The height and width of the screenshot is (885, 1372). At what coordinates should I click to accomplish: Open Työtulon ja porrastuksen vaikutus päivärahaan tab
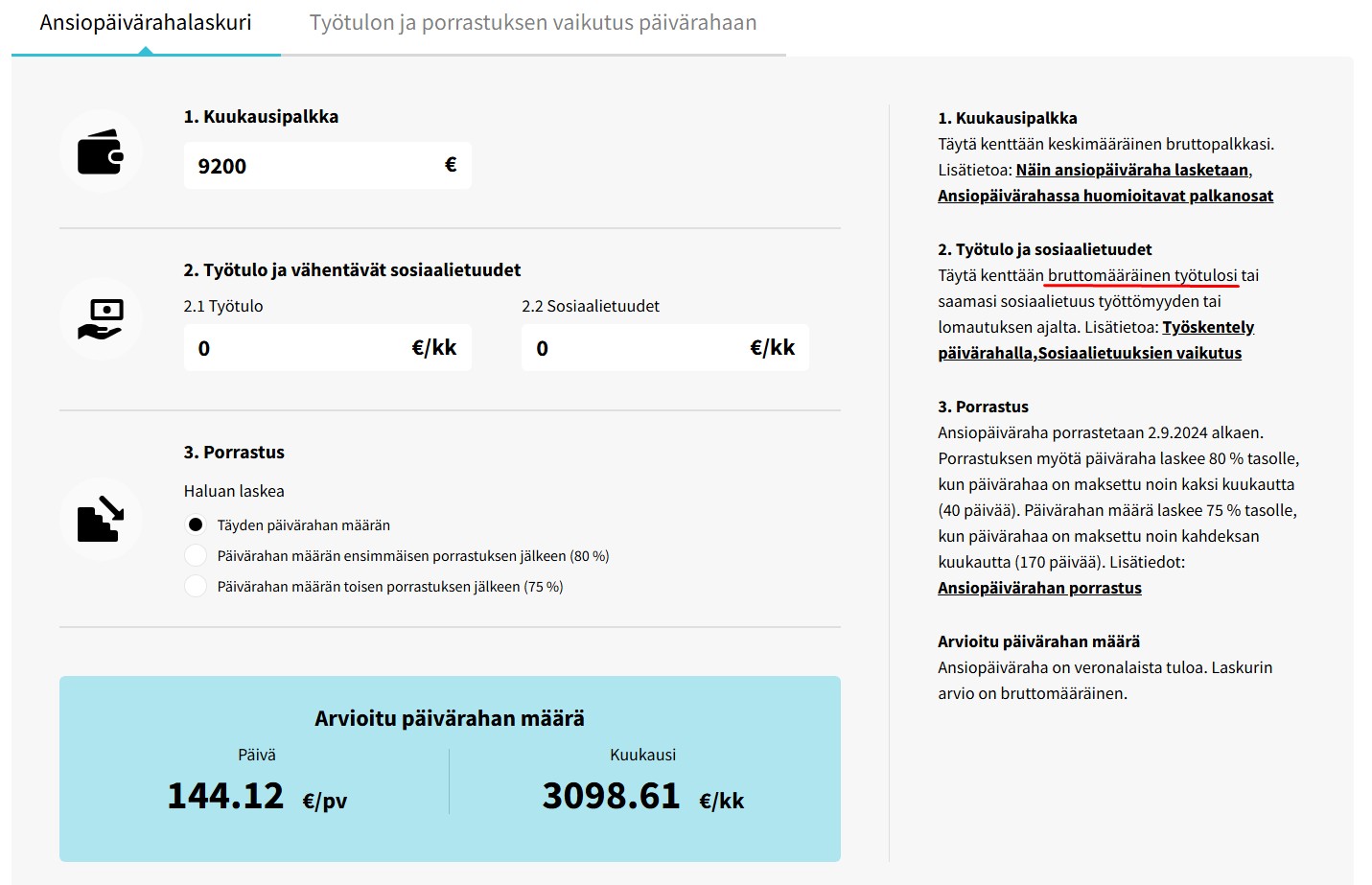(533, 23)
